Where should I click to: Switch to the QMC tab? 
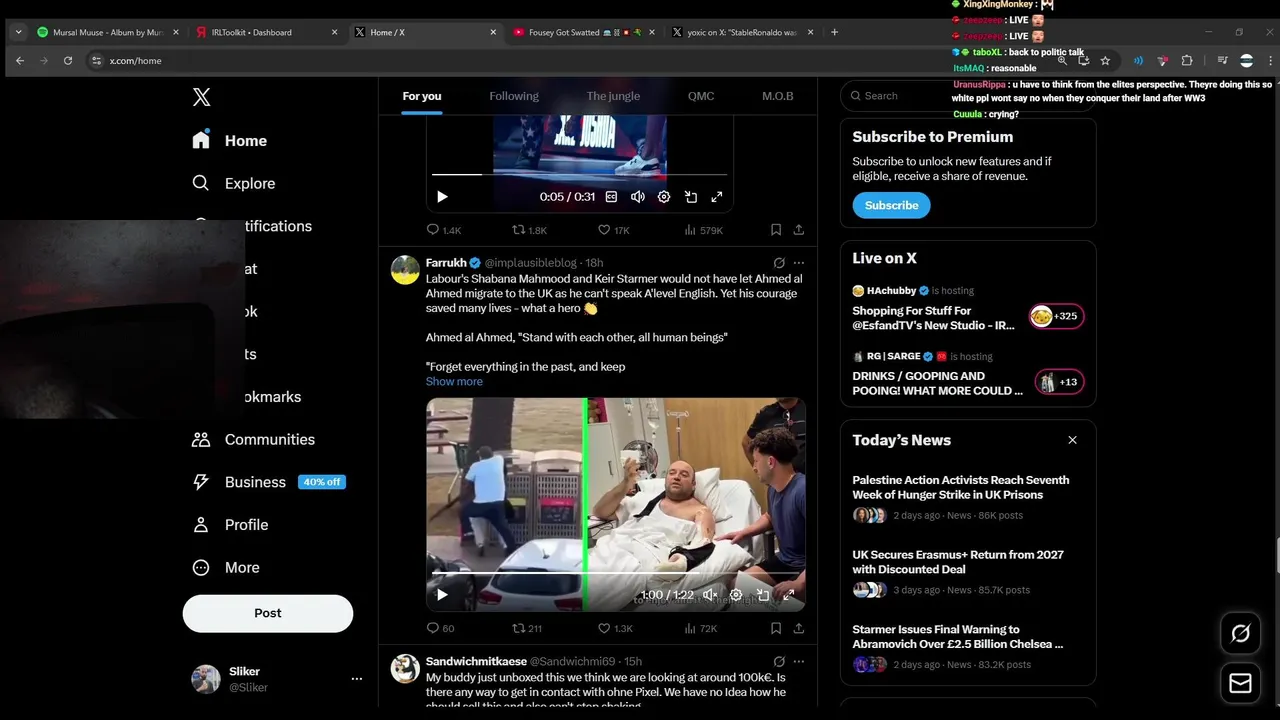701,96
